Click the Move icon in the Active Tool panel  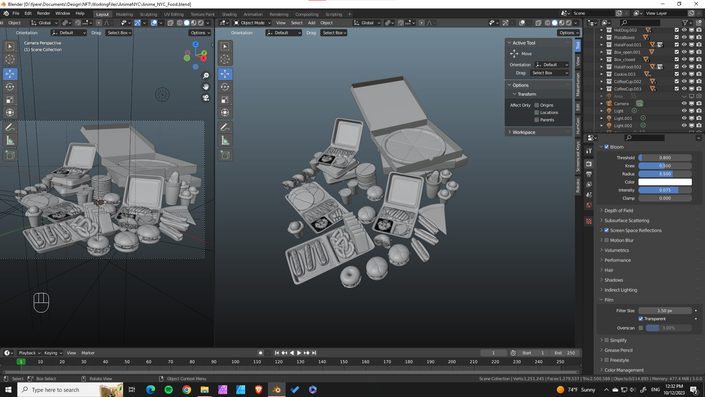click(514, 54)
